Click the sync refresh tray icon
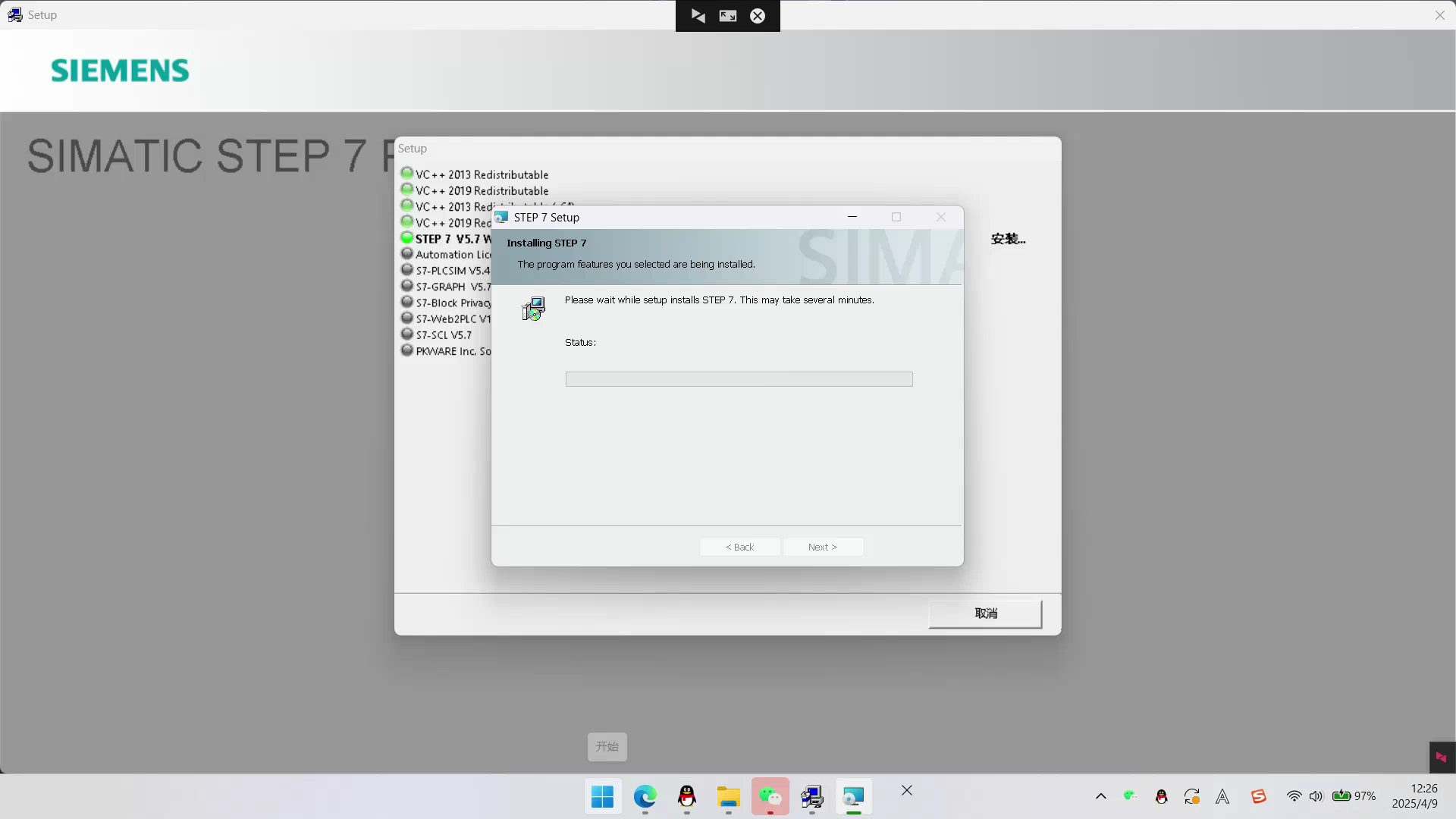 (x=1192, y=796)
